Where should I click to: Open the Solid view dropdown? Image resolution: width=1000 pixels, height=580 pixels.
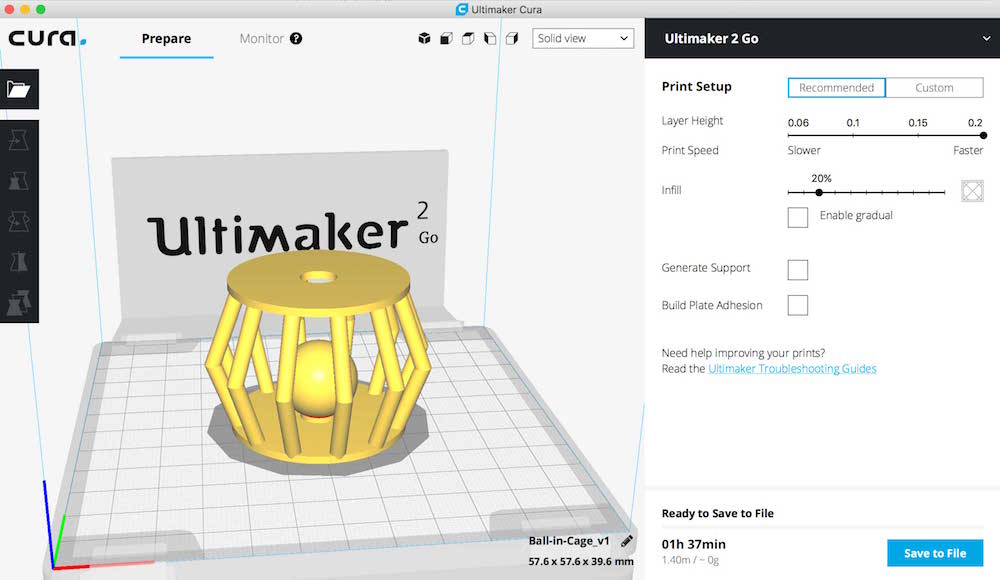pos(583,38)
